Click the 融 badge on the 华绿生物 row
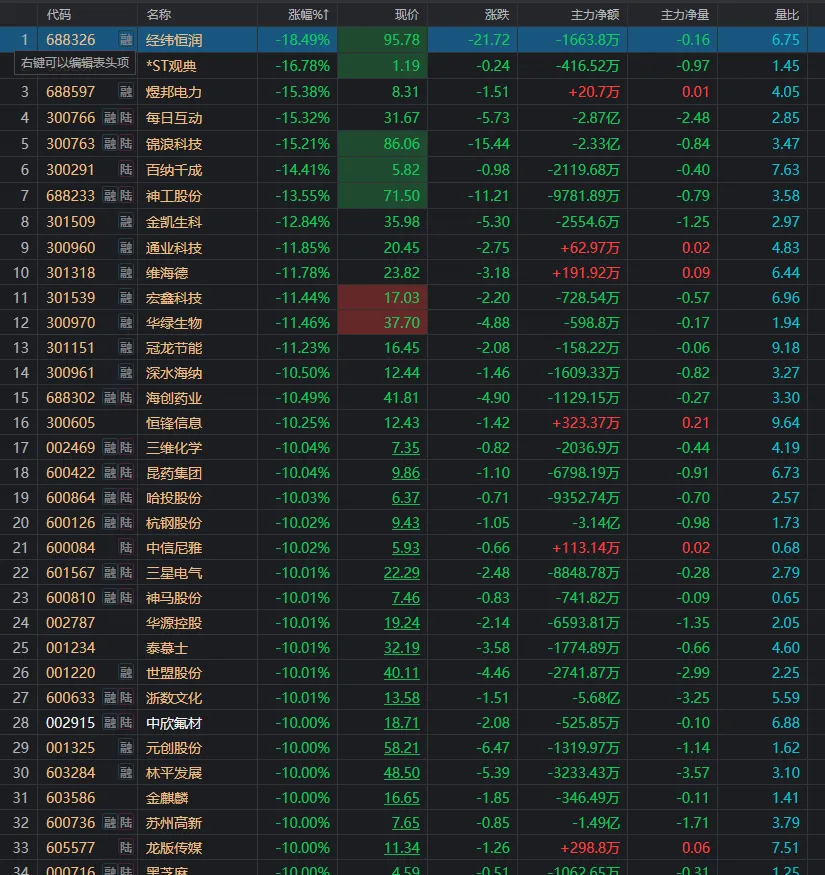Viewport: 825px width, 875px height. tap(126, 323)
